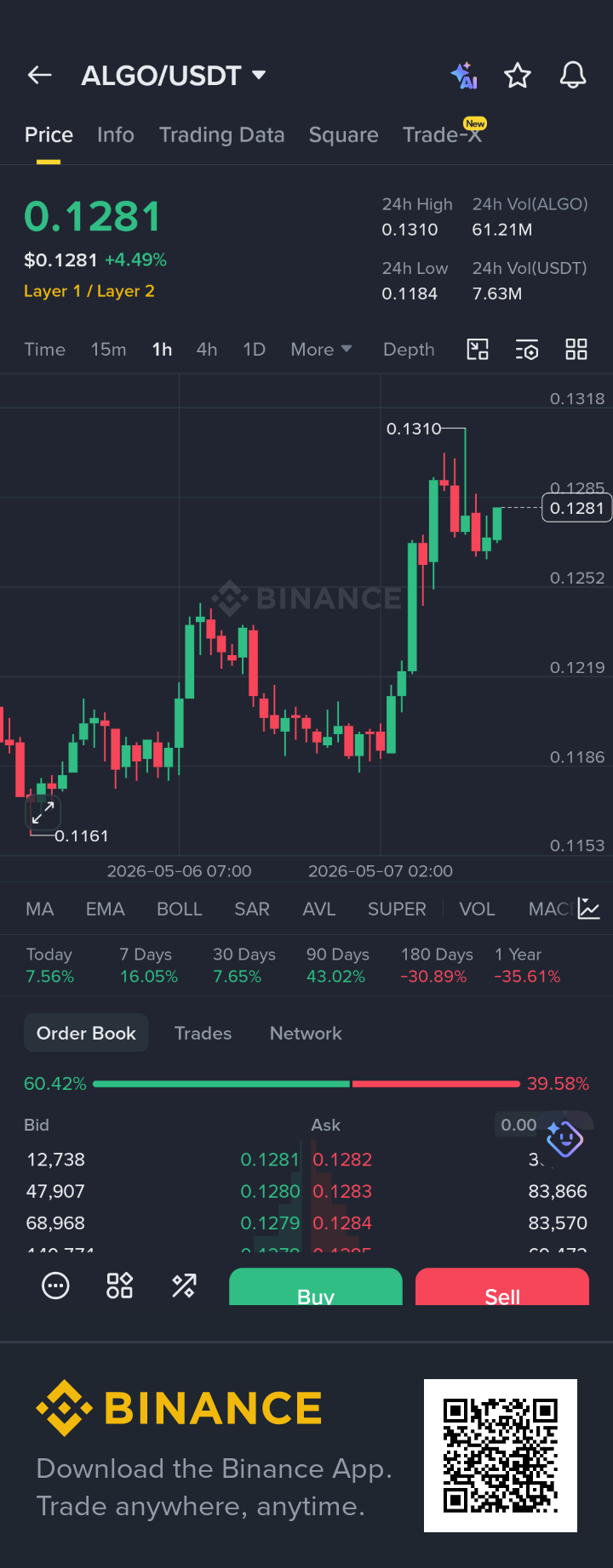Open the floating chatbot assistant icon
This screenshot has height=1568, width=613.
tap(564, 1138)
